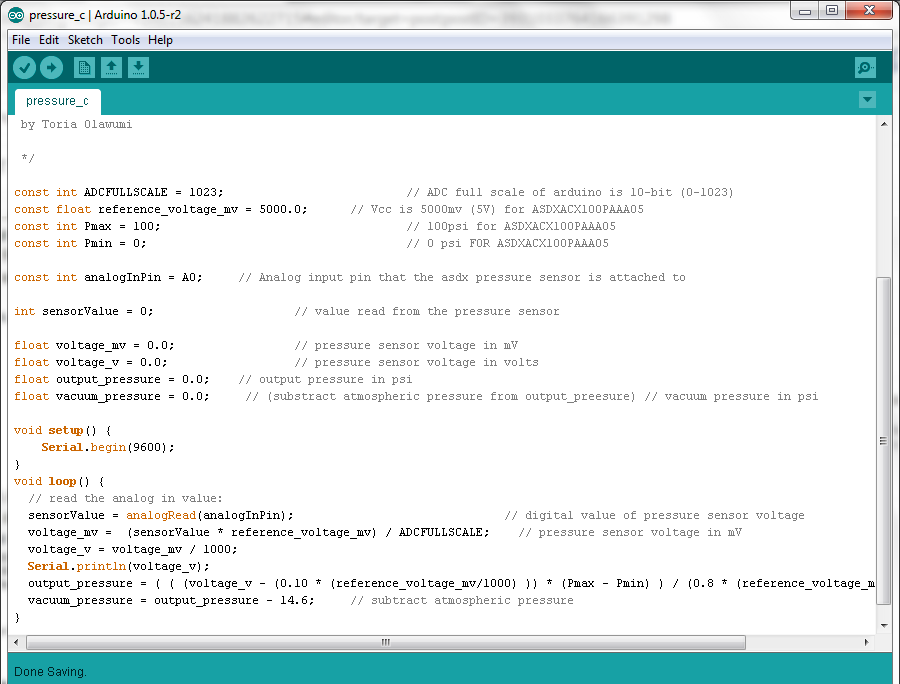
Task: Open the Sketch menu
Action: click(x=85, y=40)
